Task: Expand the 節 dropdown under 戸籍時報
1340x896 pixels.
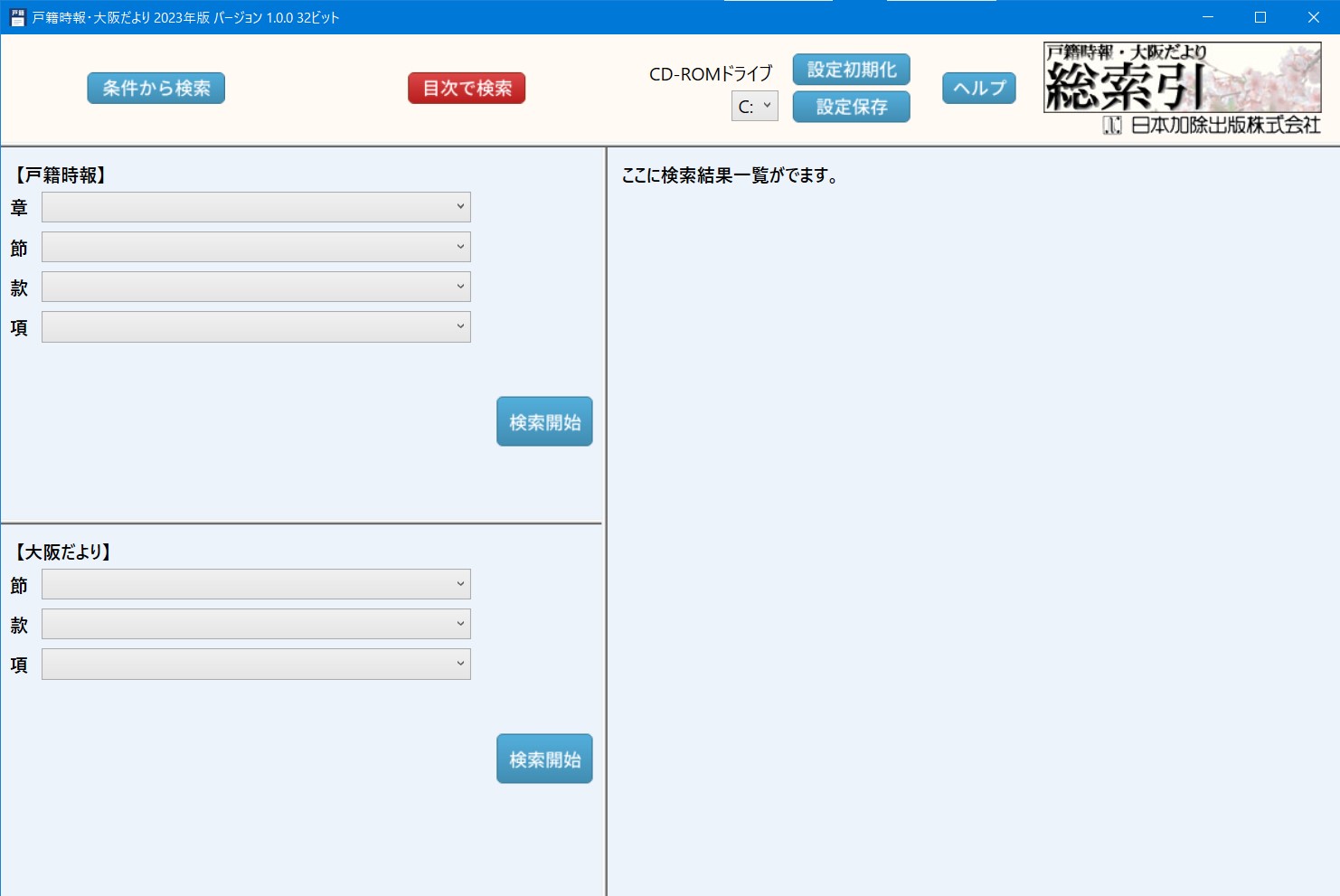Action: tap(256, 247)
